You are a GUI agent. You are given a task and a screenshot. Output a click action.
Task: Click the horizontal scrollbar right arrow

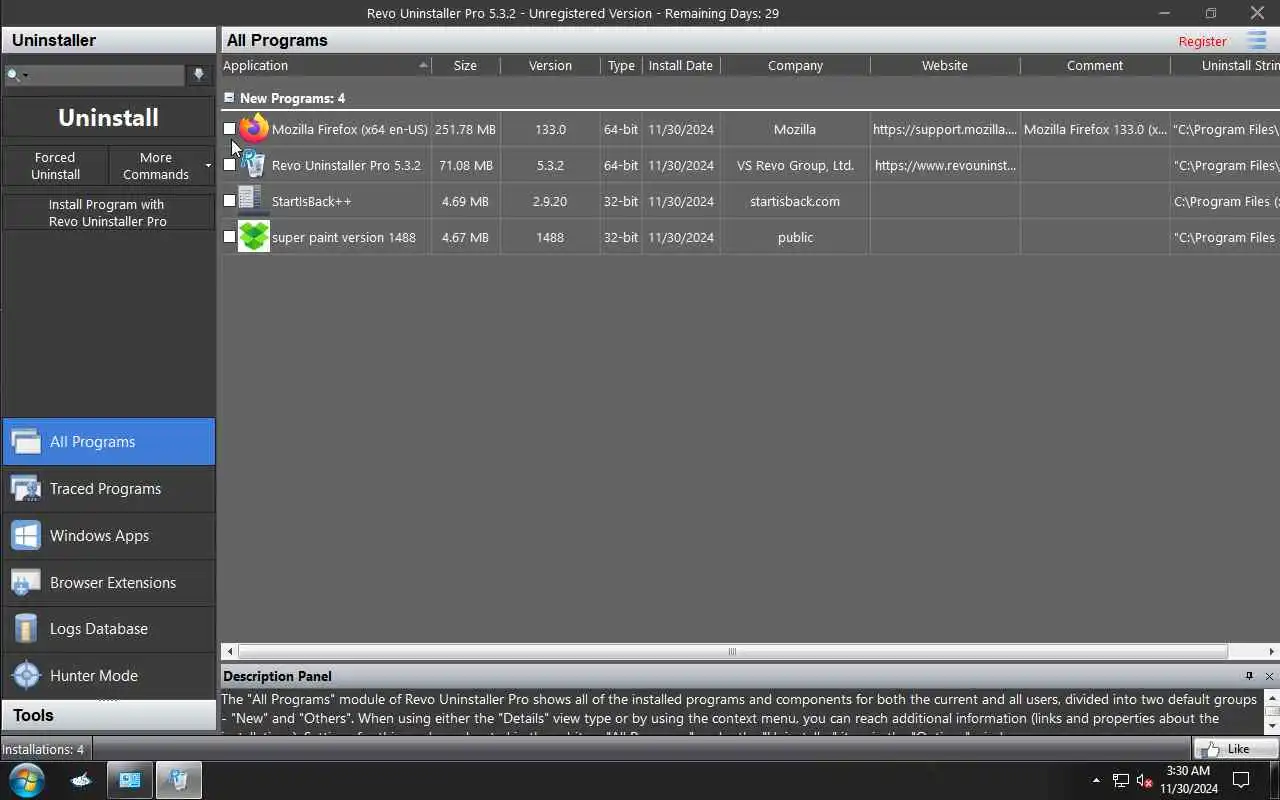(x=1271, y=651)
